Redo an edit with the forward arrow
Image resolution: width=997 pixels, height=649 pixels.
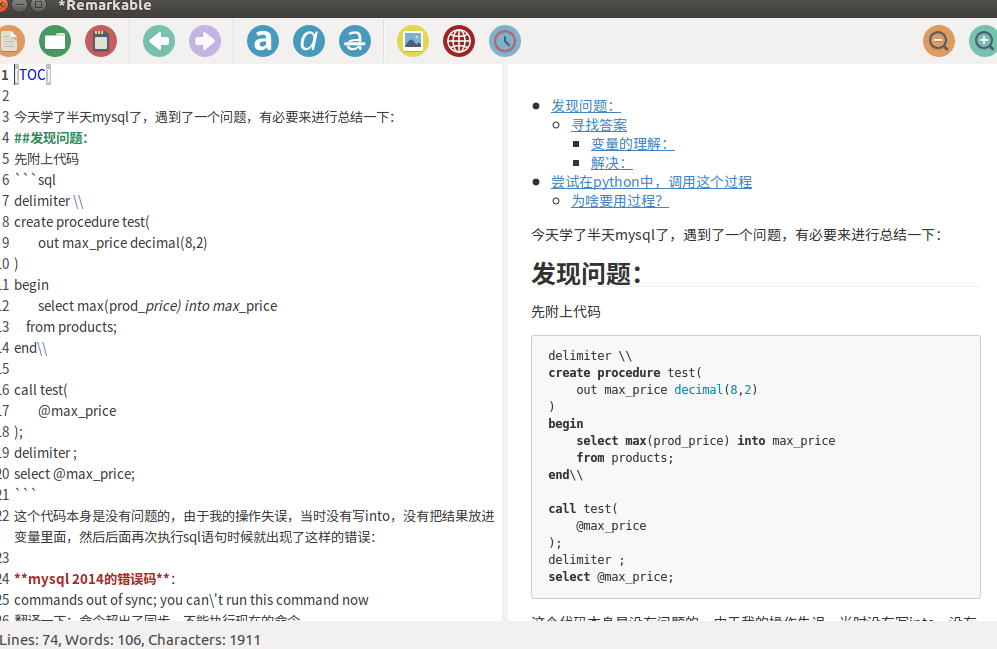click(205, 41)
